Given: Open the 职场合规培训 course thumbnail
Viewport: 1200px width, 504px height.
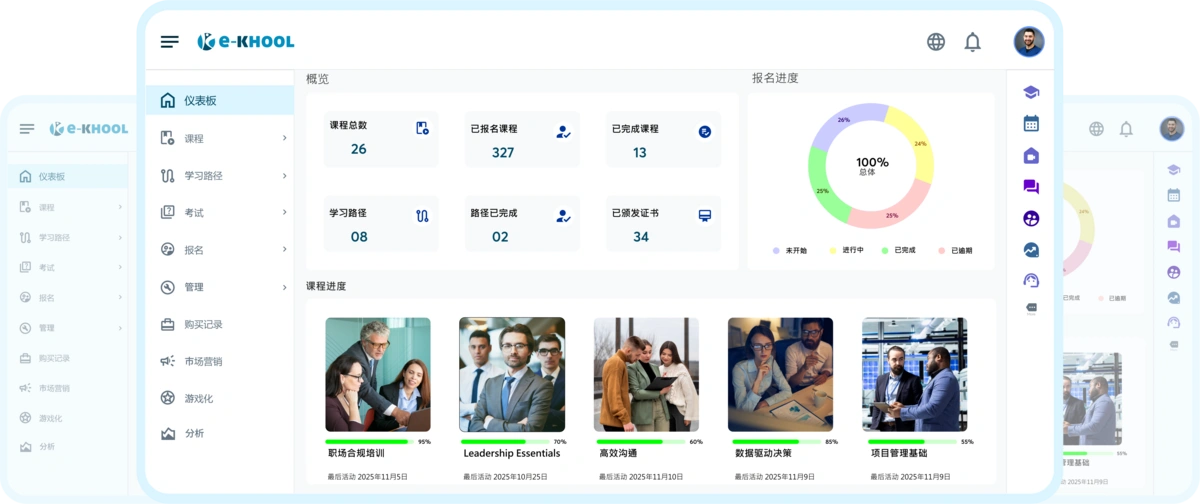Looking at the screenshot, I should tap(378, 374).
